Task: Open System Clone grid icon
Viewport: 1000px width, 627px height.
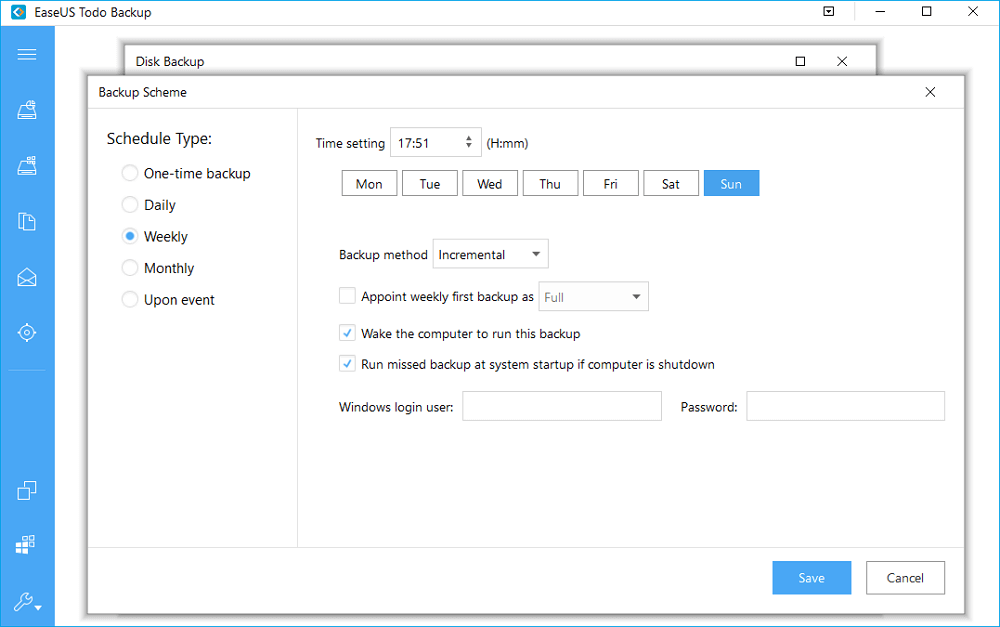Action: [26, 544]
